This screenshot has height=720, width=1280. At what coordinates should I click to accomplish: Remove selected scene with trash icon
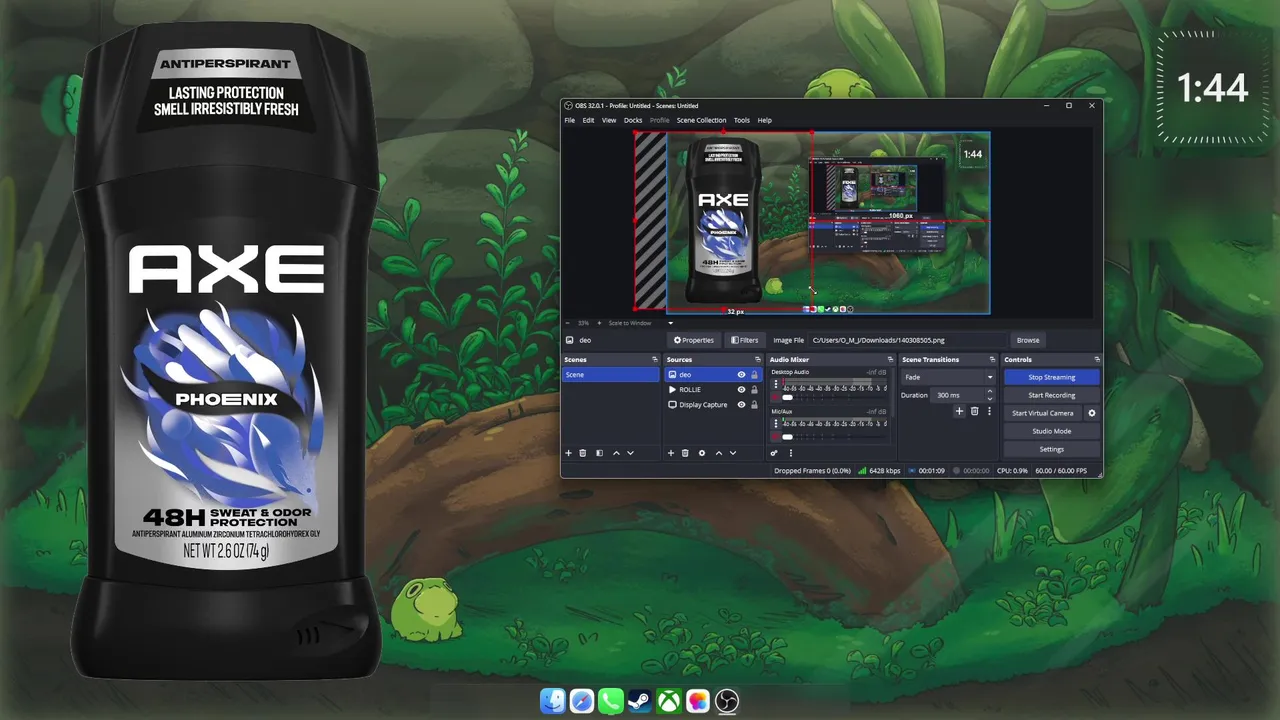[x=583, y=453]
